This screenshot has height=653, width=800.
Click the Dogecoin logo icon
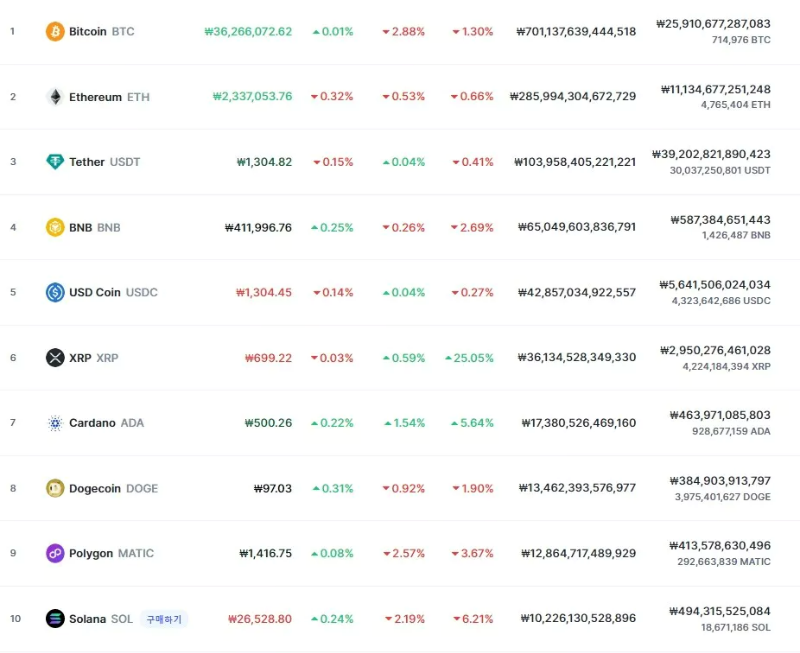(x=55, y=488)
